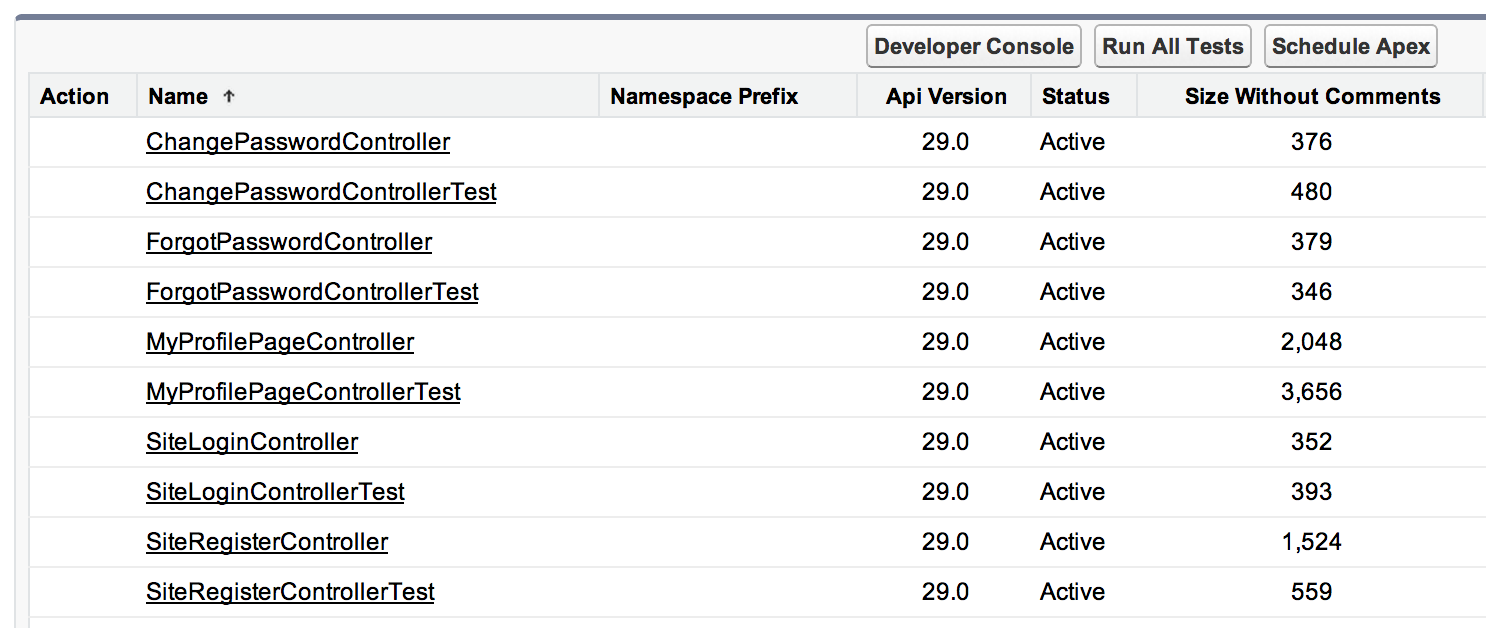Click the SiteLoginController link
The image size is (1486, 628).
(252, 442)
